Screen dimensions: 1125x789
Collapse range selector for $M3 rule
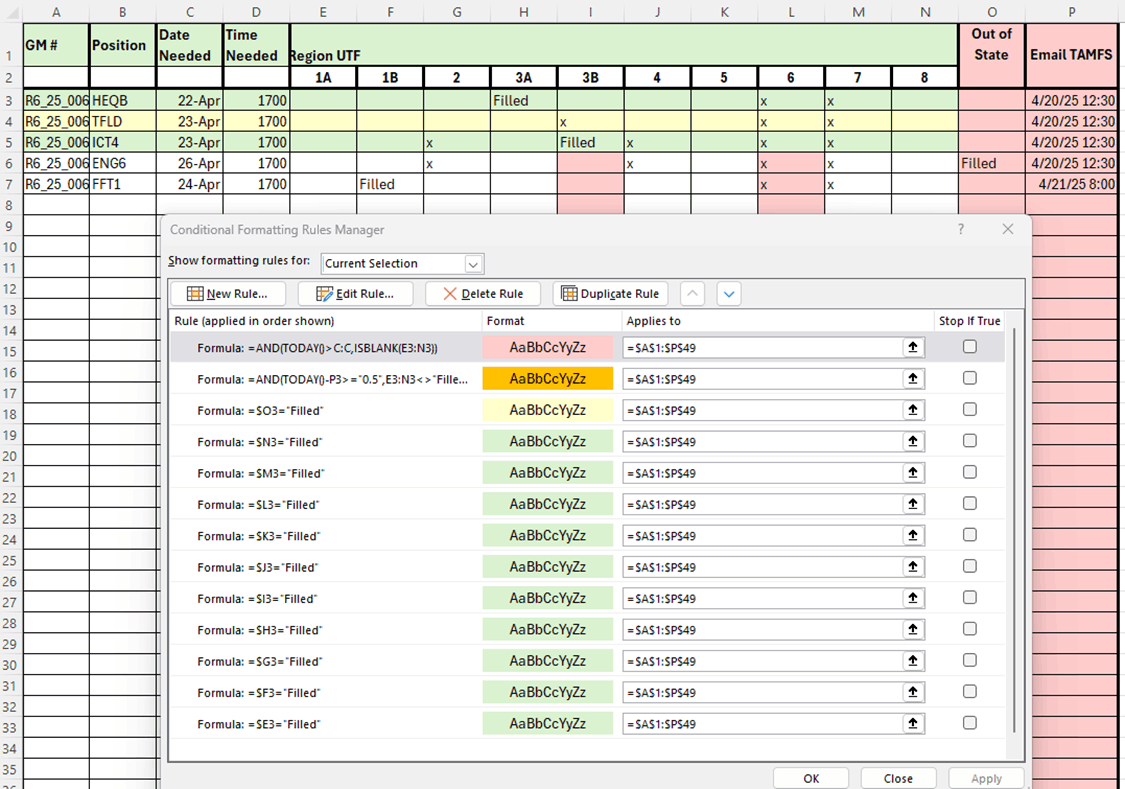click(x=913, y=473)
